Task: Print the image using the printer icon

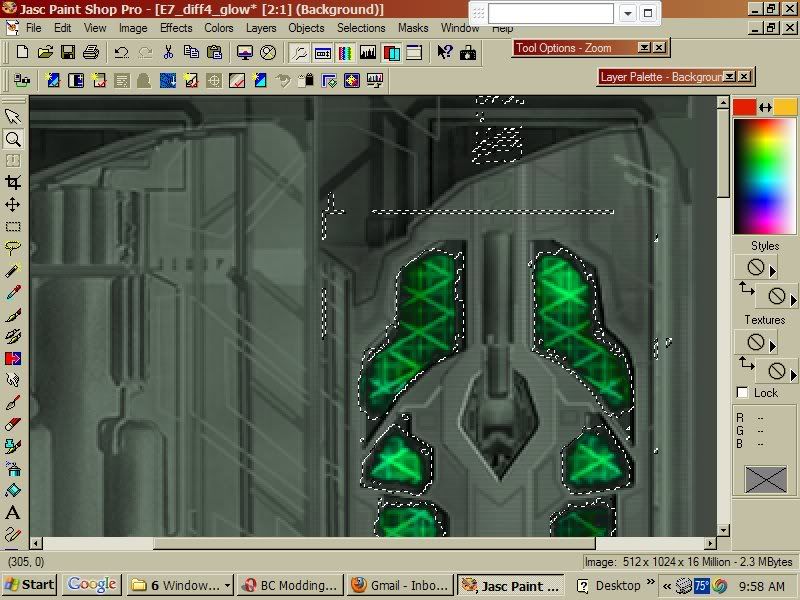Action: coord(91,52)
